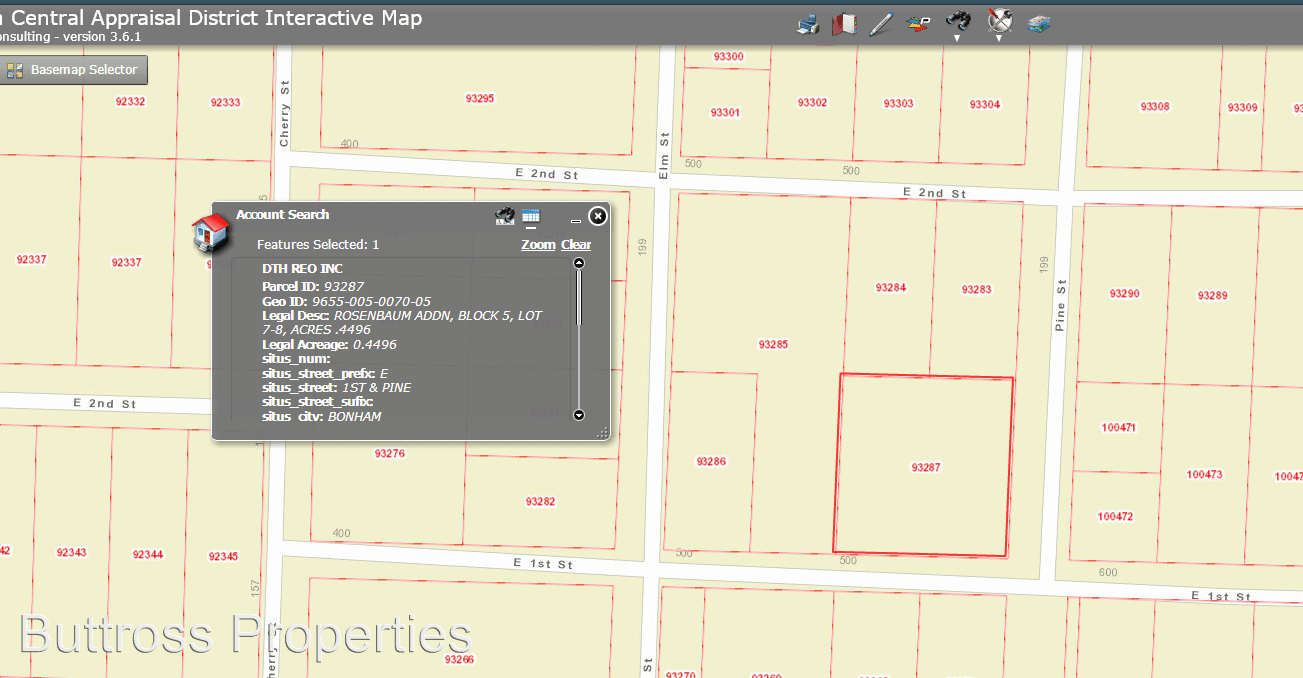Image resolution: width=1303 pixels, height=678 pixels.
Task: Click the colored arrows 'P' toolbar icon
Action: pos(918,24)
